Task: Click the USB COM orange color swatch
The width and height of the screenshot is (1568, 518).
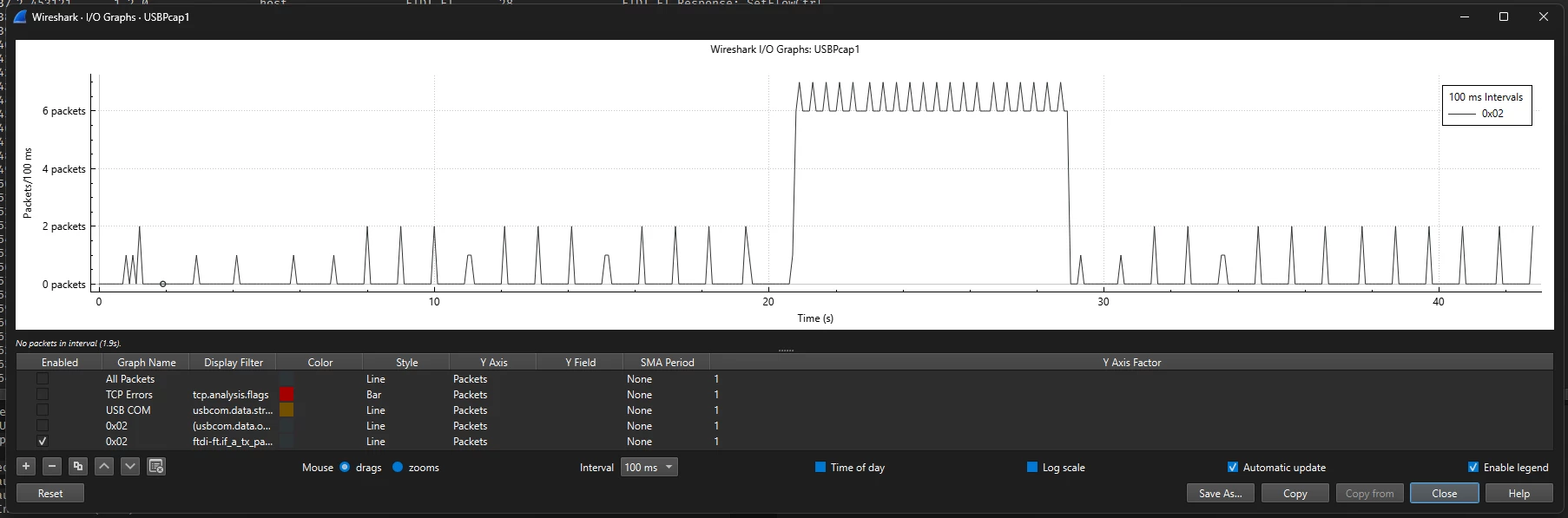Action: point(287,410)
